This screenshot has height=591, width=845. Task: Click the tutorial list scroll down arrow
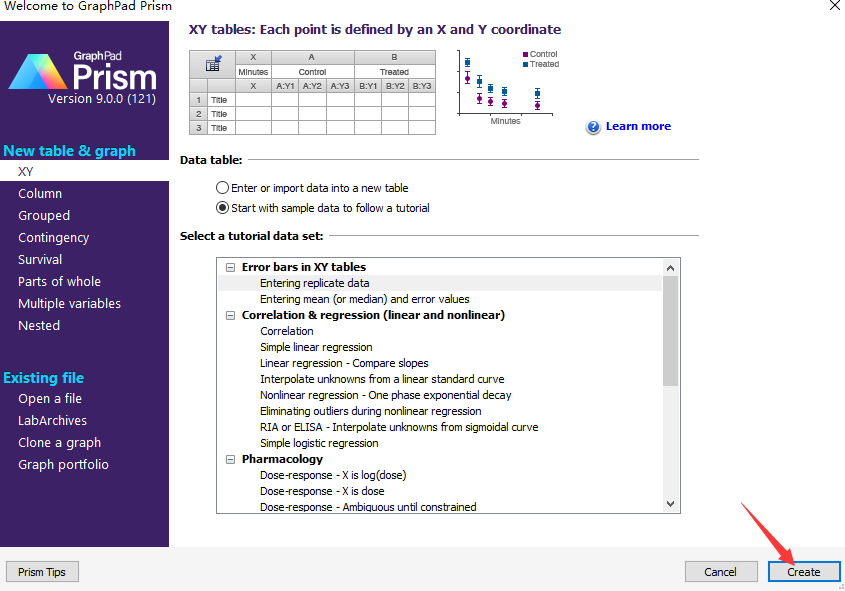pyautogui.click(x=670, y=504)
